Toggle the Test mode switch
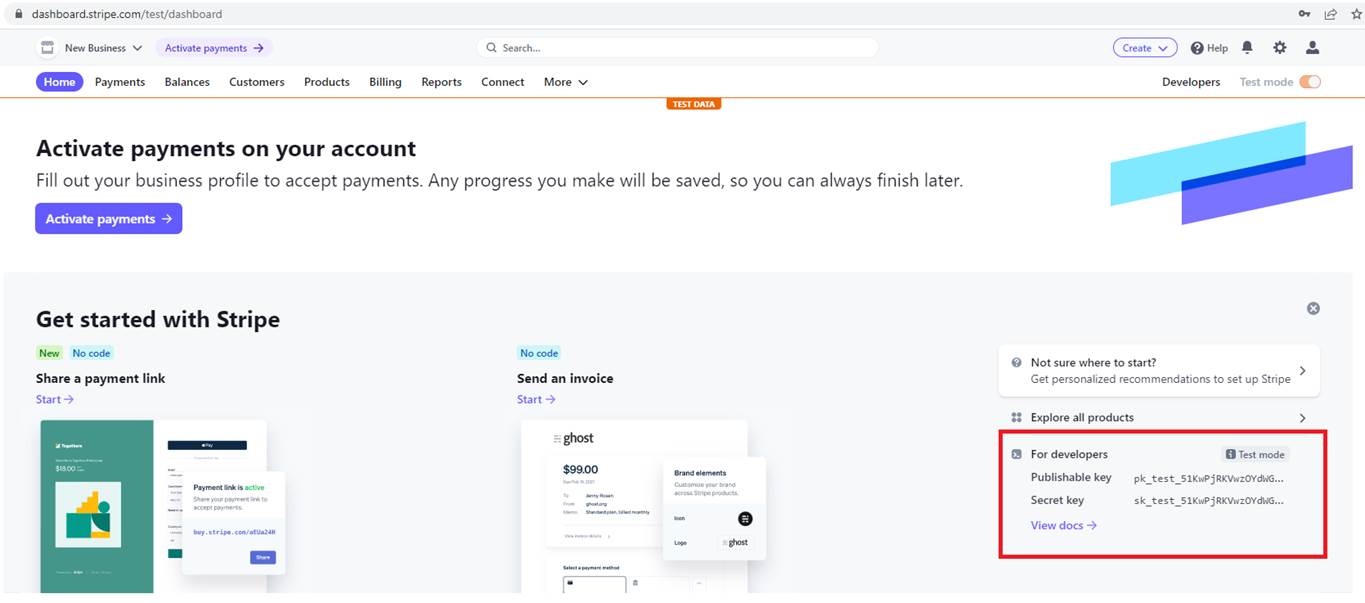1365x603 pixels. (x=1310, y=82)
